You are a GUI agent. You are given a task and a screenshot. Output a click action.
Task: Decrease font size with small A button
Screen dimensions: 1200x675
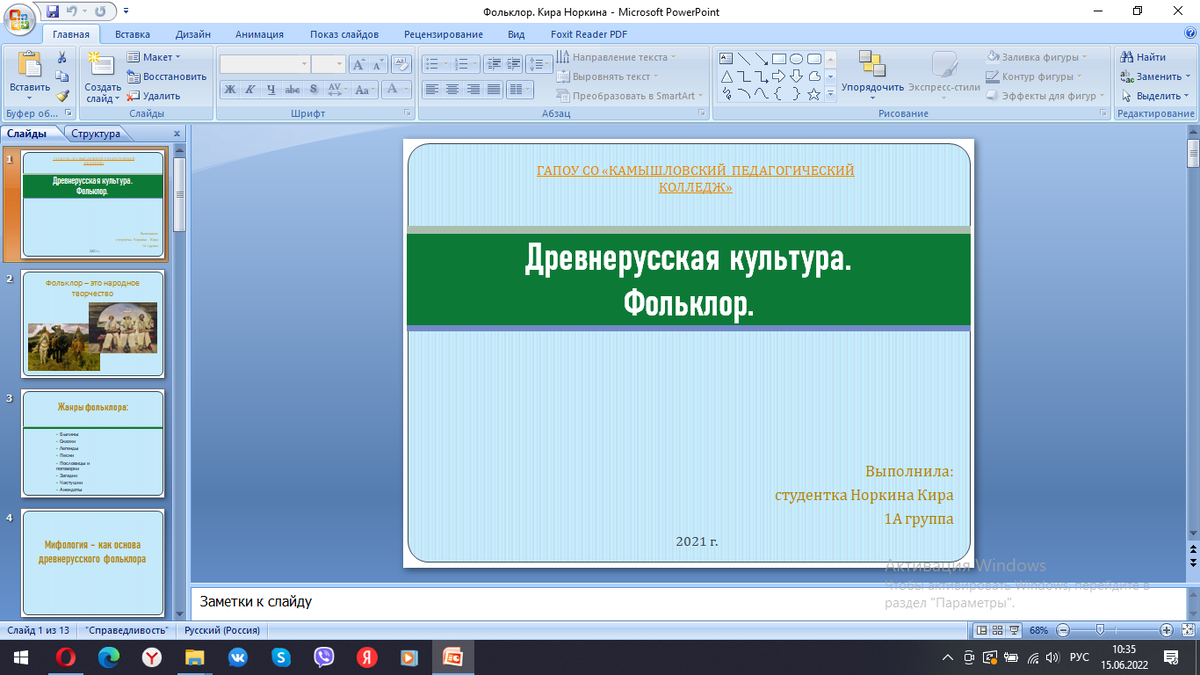(378, 64)
